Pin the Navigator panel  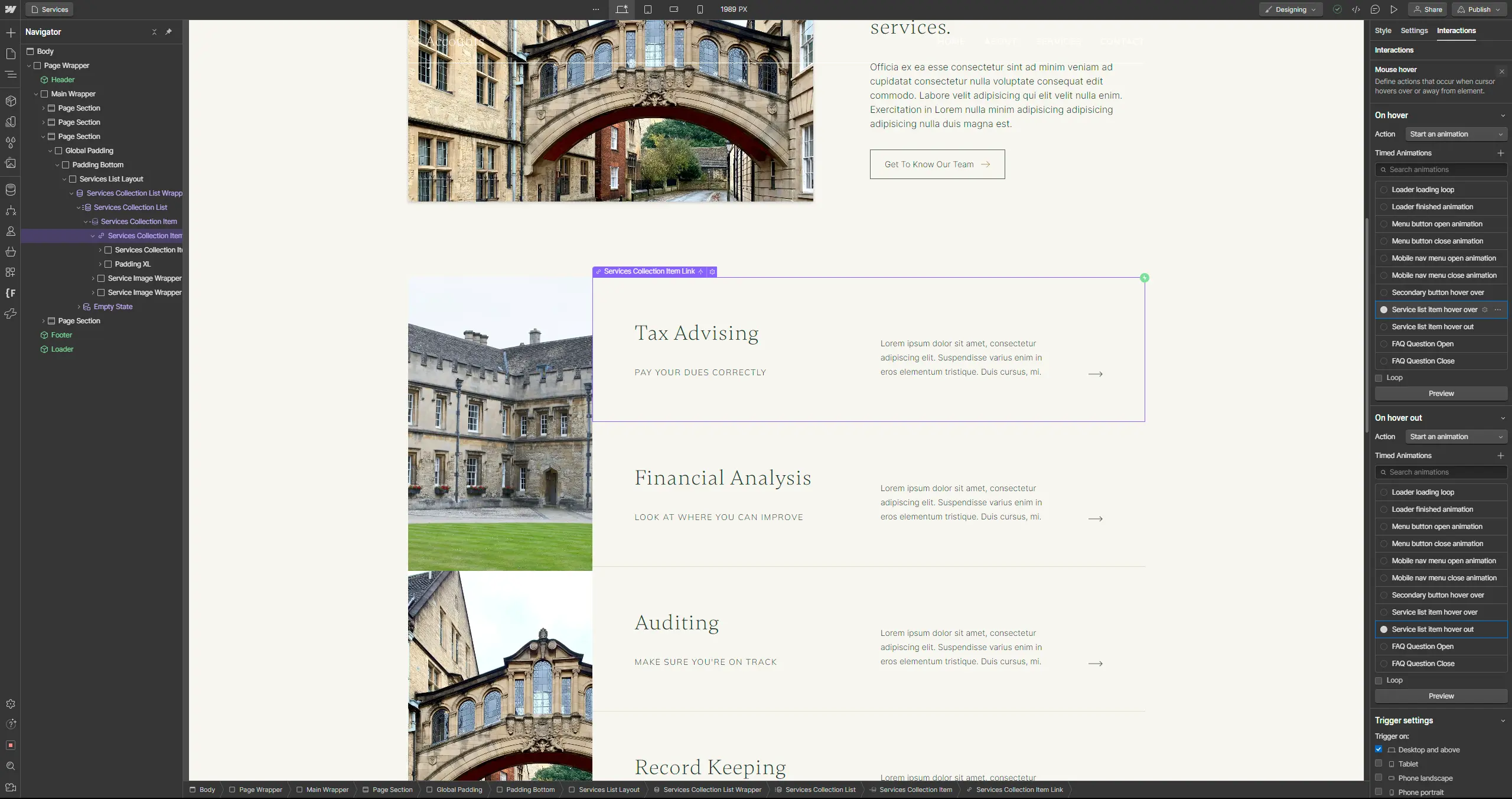pyautogui.click(x=169, y=32)
